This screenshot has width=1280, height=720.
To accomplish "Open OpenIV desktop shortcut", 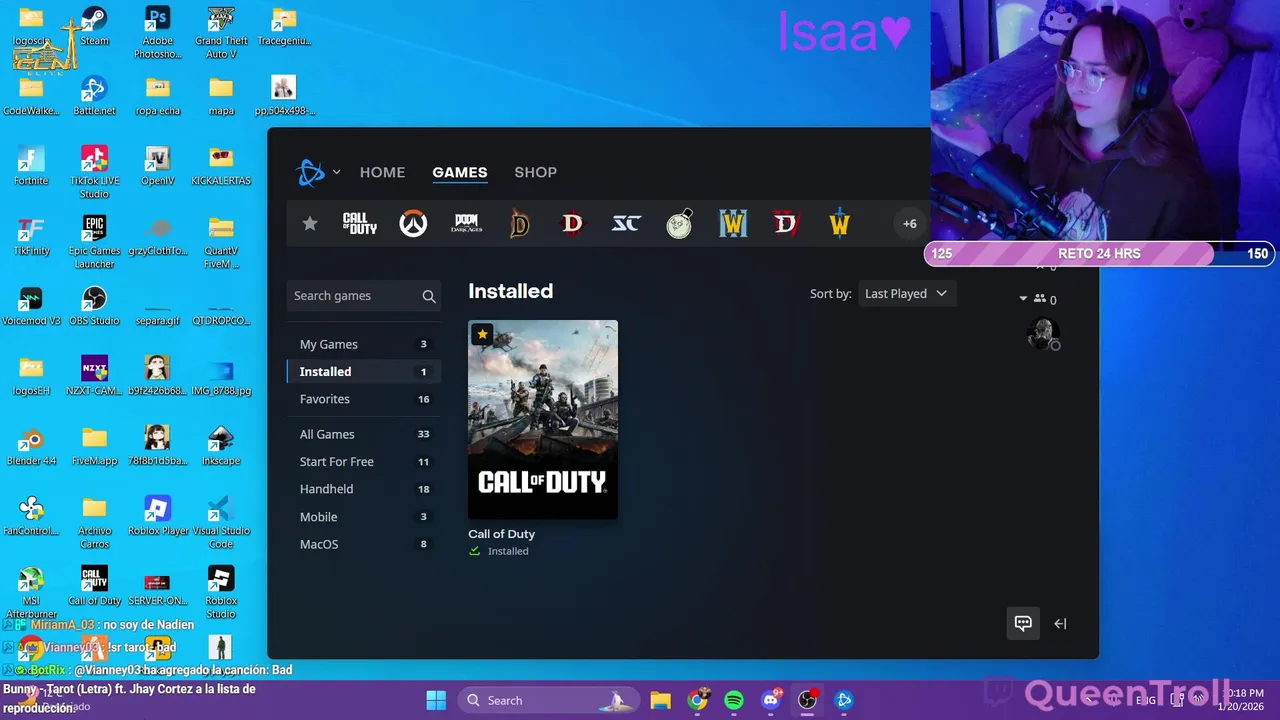I will point(157,166).
